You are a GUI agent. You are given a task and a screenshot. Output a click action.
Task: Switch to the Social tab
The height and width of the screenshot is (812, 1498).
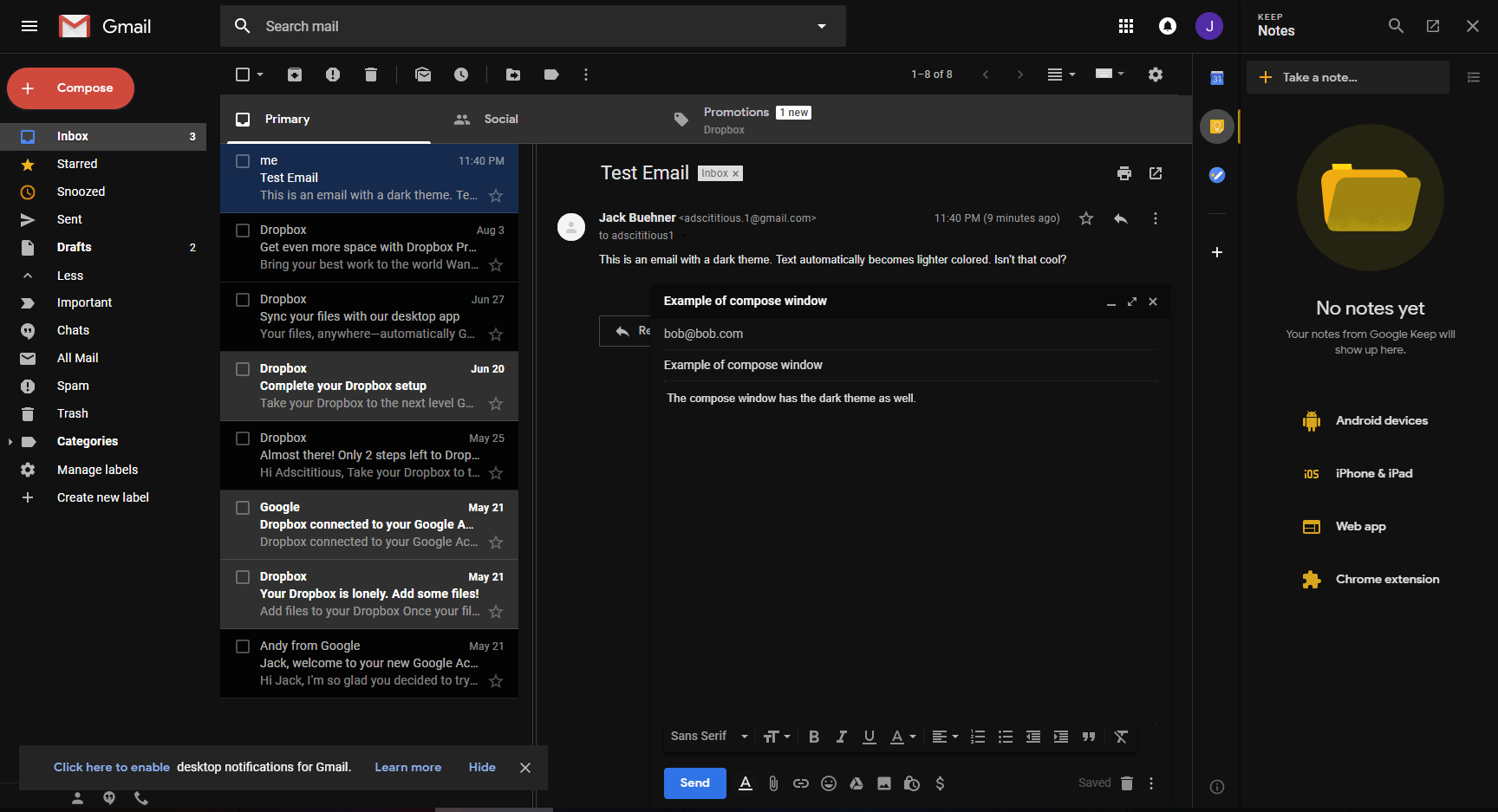(501, 119)
